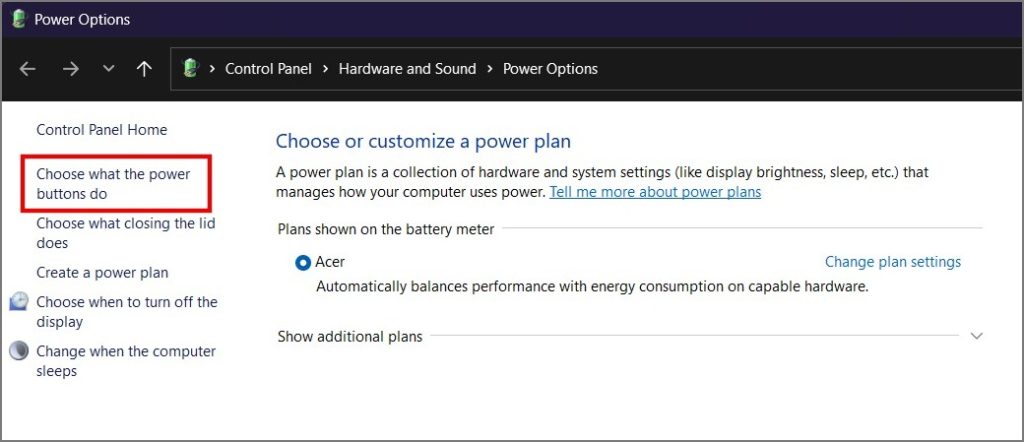Click Create a power plan link
The height and width of the screenshot is (442, 1024).
tap(102, 272)
